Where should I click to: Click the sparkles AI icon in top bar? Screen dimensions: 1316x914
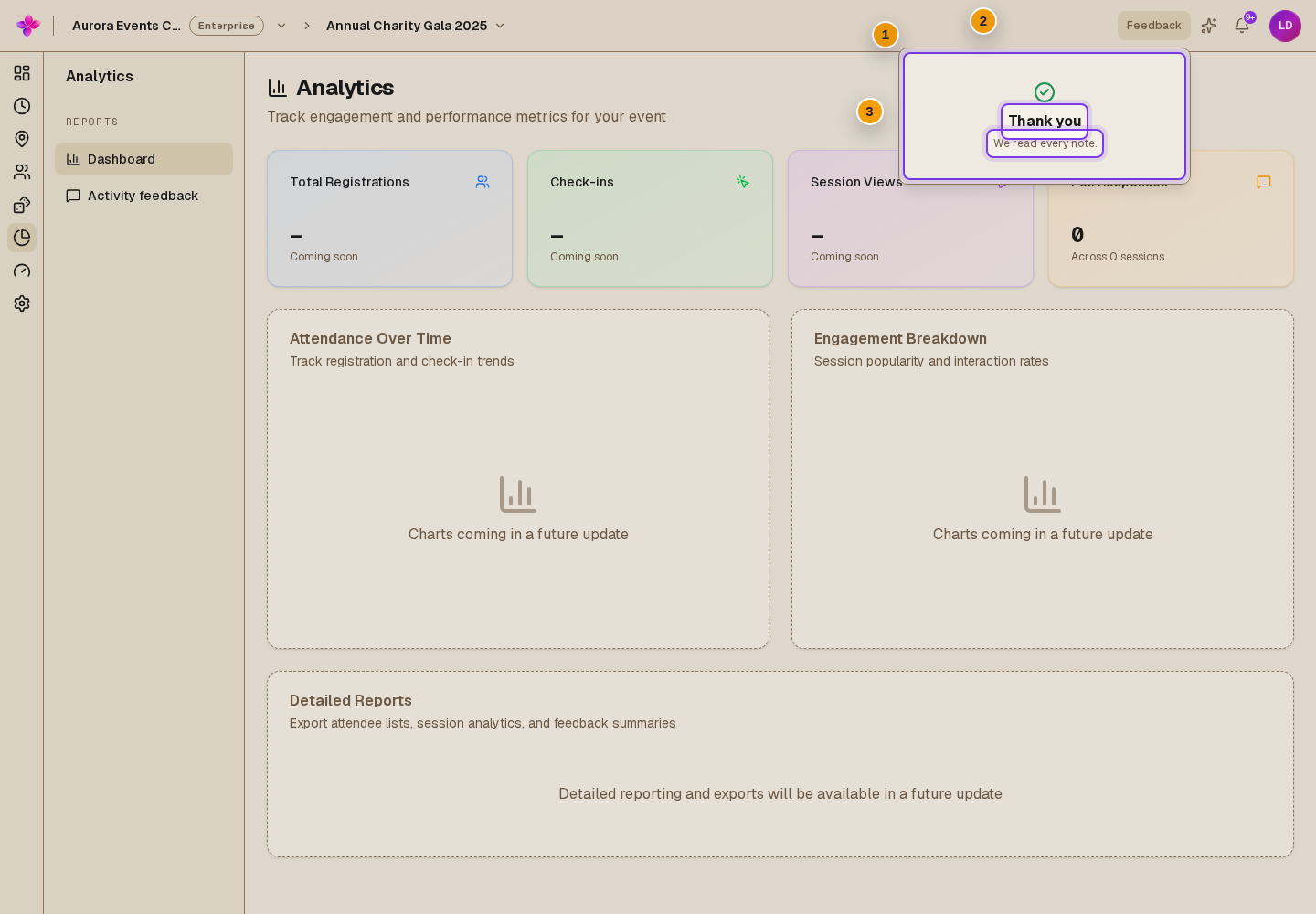click(x=1209, y=26)
